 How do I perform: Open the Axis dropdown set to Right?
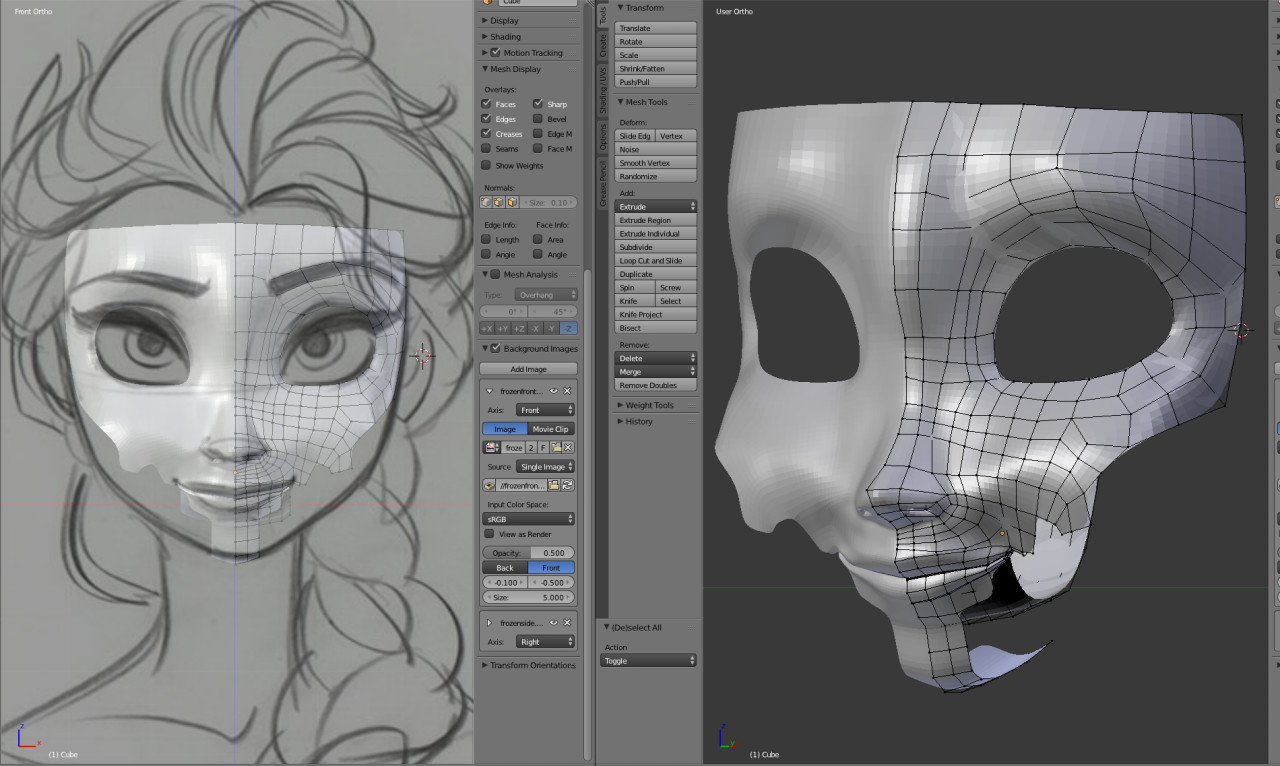coord(545,642)
